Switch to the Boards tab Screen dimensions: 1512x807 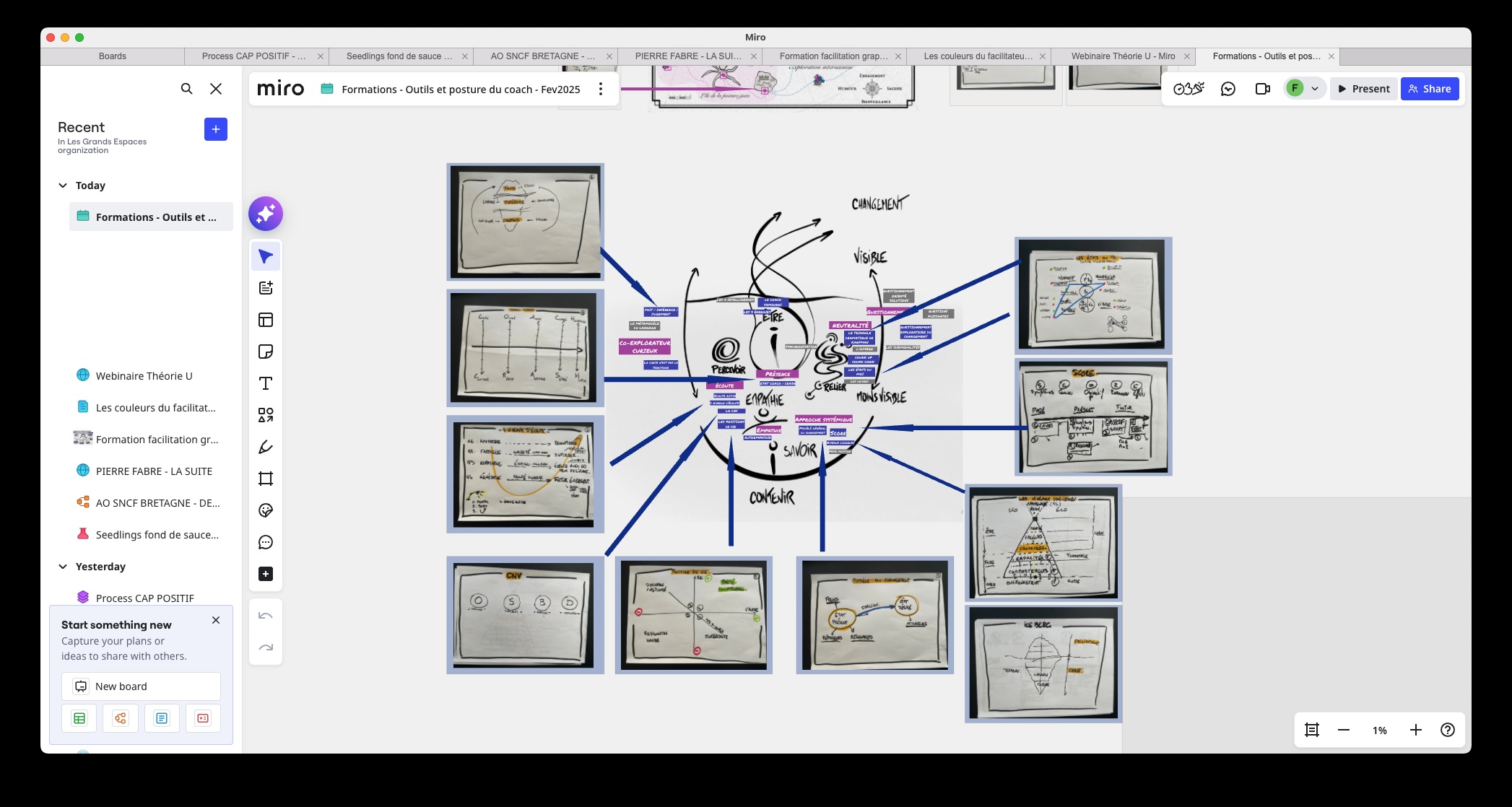tap(112, 56)
